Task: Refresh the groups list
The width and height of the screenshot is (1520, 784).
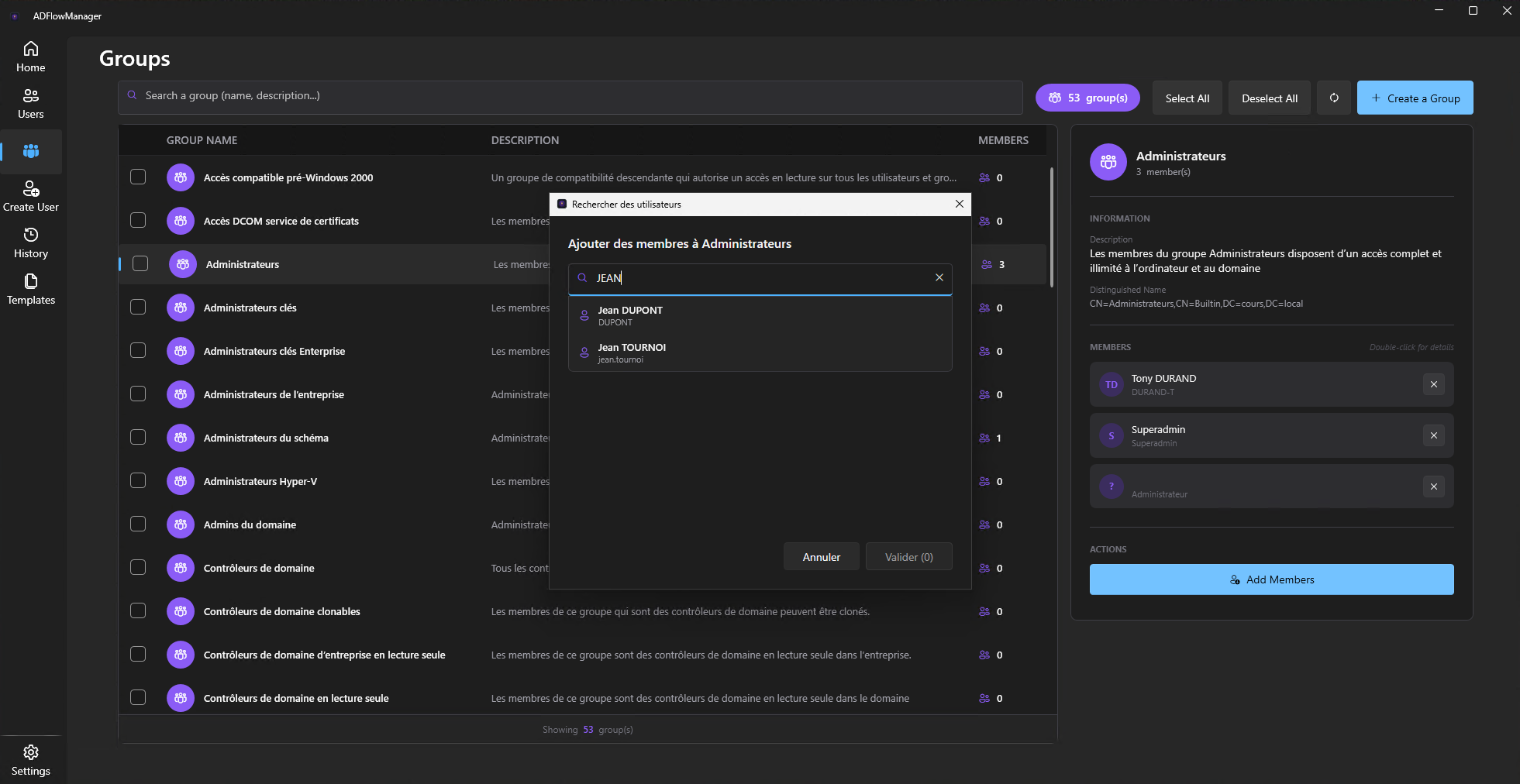Action: 1332,98
